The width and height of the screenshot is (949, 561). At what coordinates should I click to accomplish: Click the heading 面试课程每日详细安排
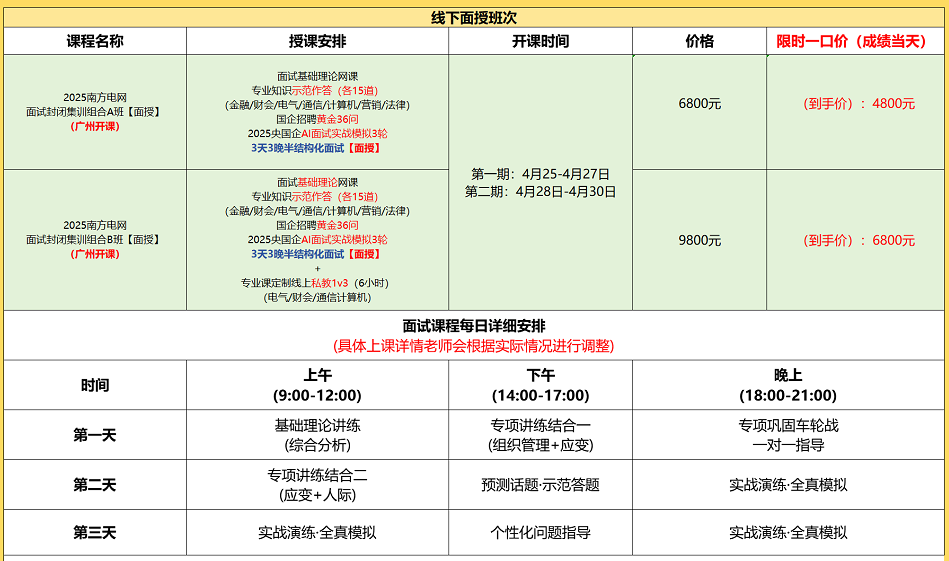coord(474,326)
